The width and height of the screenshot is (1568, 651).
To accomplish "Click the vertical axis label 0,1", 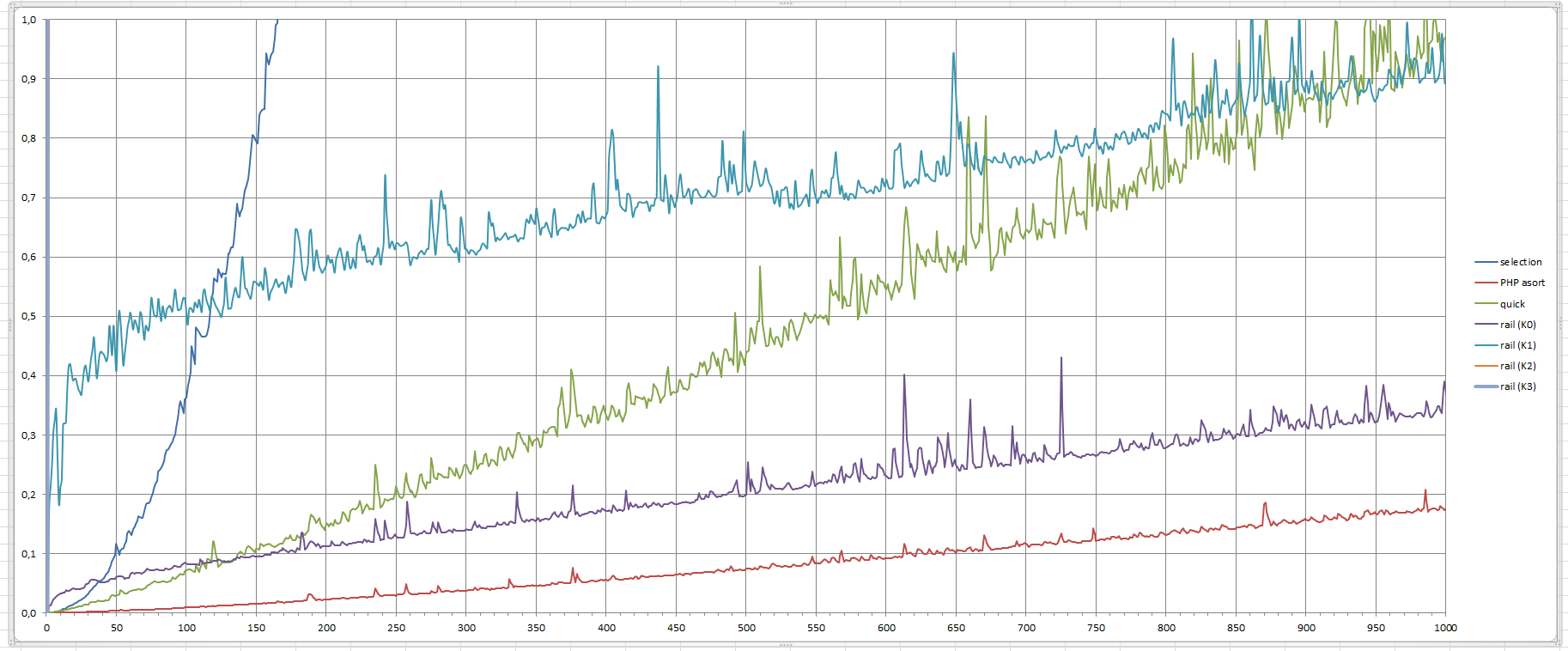I will [29, 554].
